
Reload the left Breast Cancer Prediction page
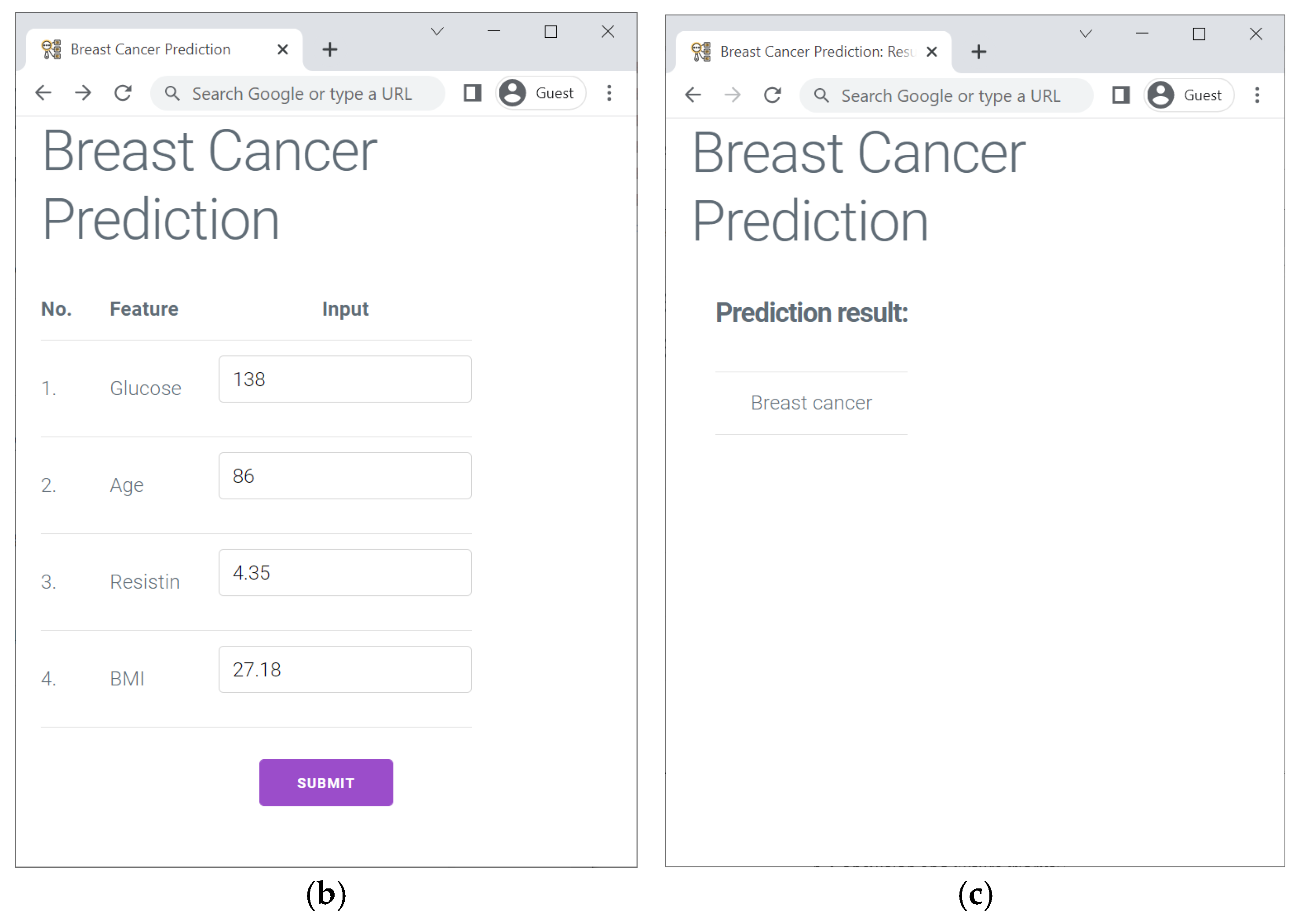tap(123, 93)
